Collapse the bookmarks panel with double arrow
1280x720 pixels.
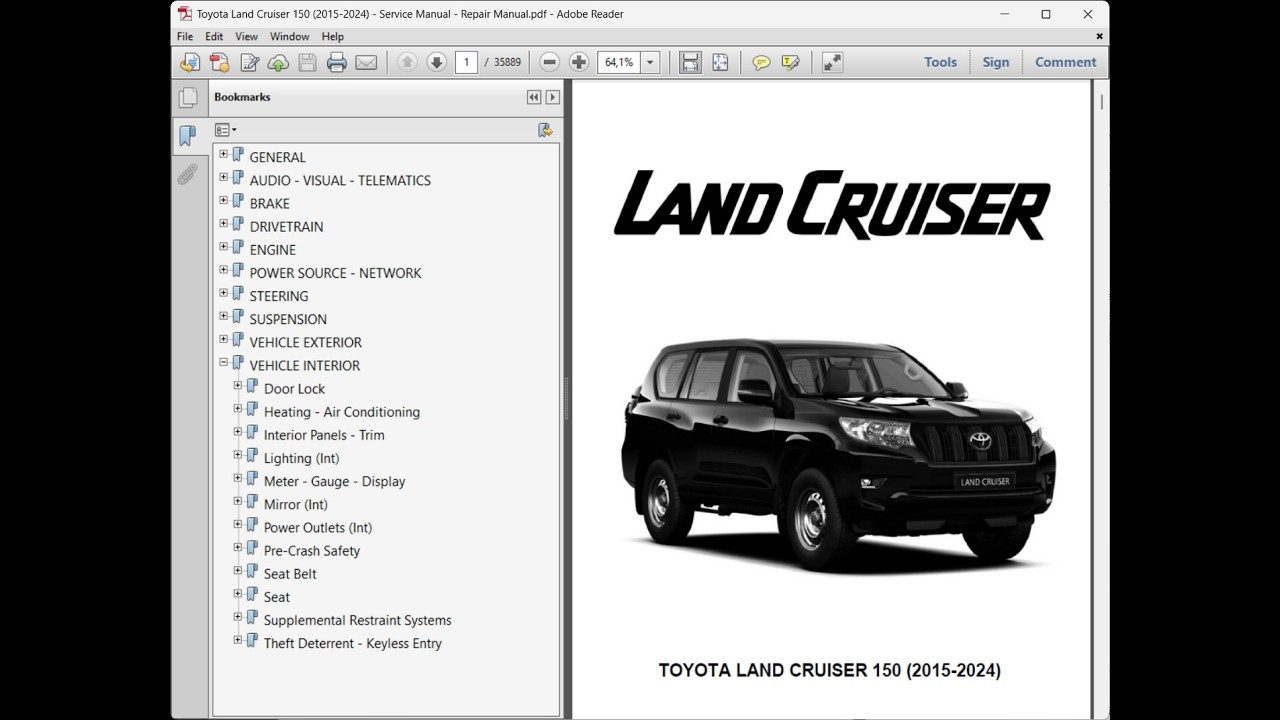pos(534,97)
